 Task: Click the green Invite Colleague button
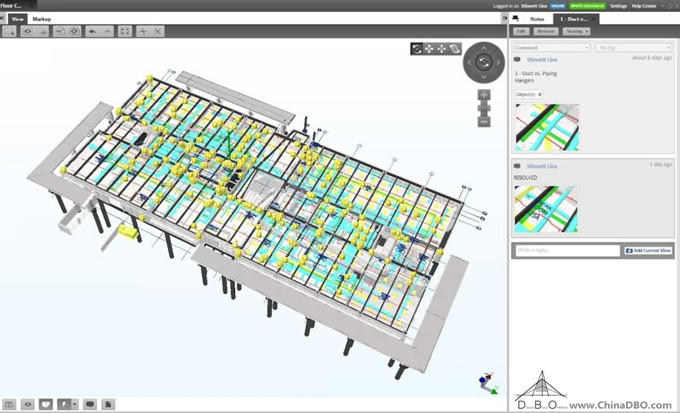click(x=587, y=6)
